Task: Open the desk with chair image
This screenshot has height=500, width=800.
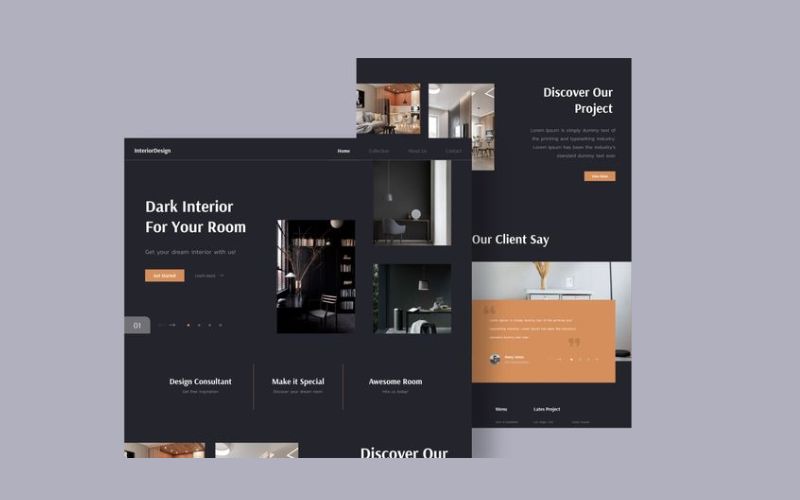Action: pos(412,202)
